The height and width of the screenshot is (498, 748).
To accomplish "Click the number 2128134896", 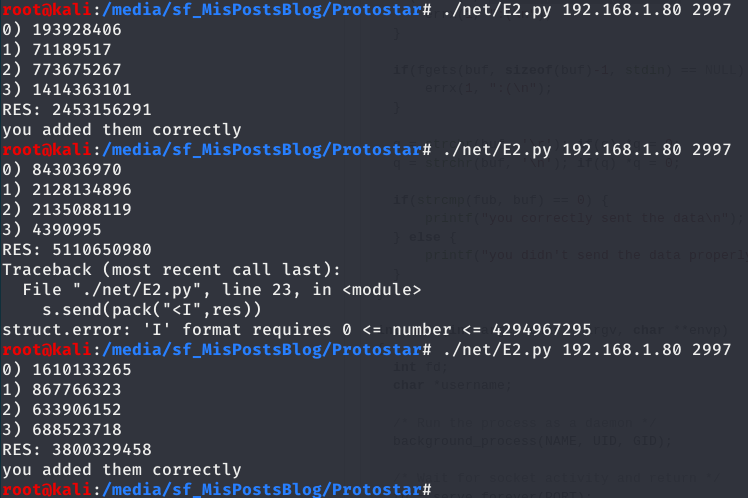I will (x=82, y=189).
